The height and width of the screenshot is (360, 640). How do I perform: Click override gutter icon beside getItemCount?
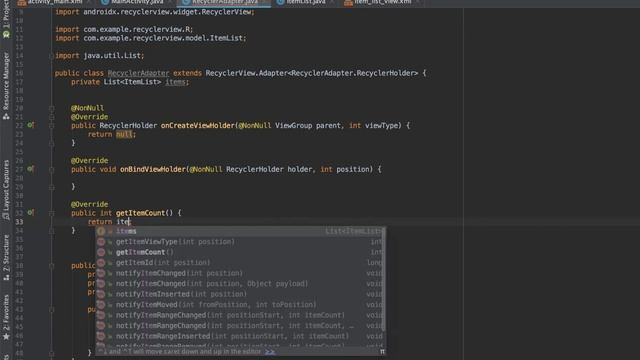pyautogui.click(x=31, y=213)
